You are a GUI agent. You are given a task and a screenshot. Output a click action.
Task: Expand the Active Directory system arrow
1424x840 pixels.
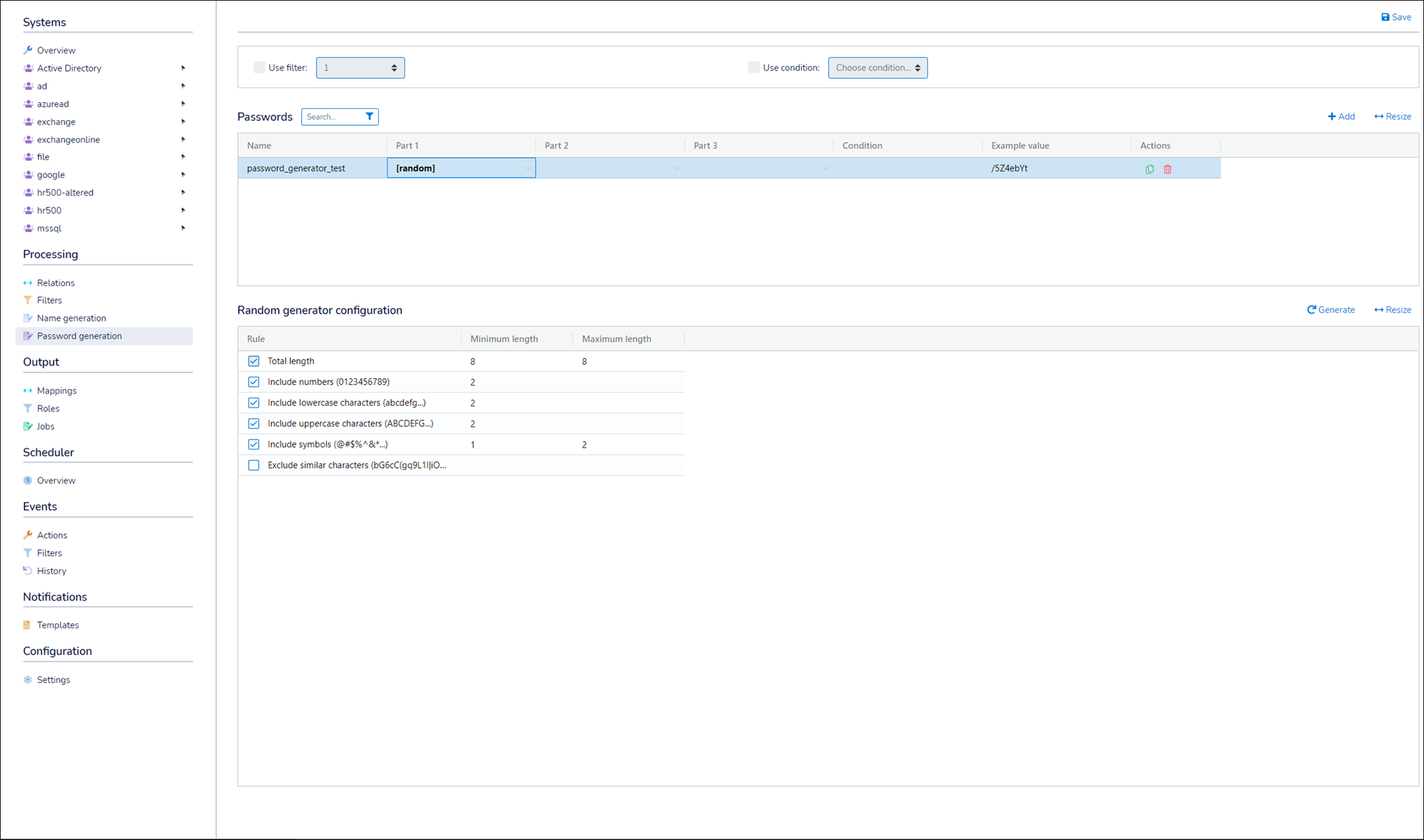coord(183,68)
